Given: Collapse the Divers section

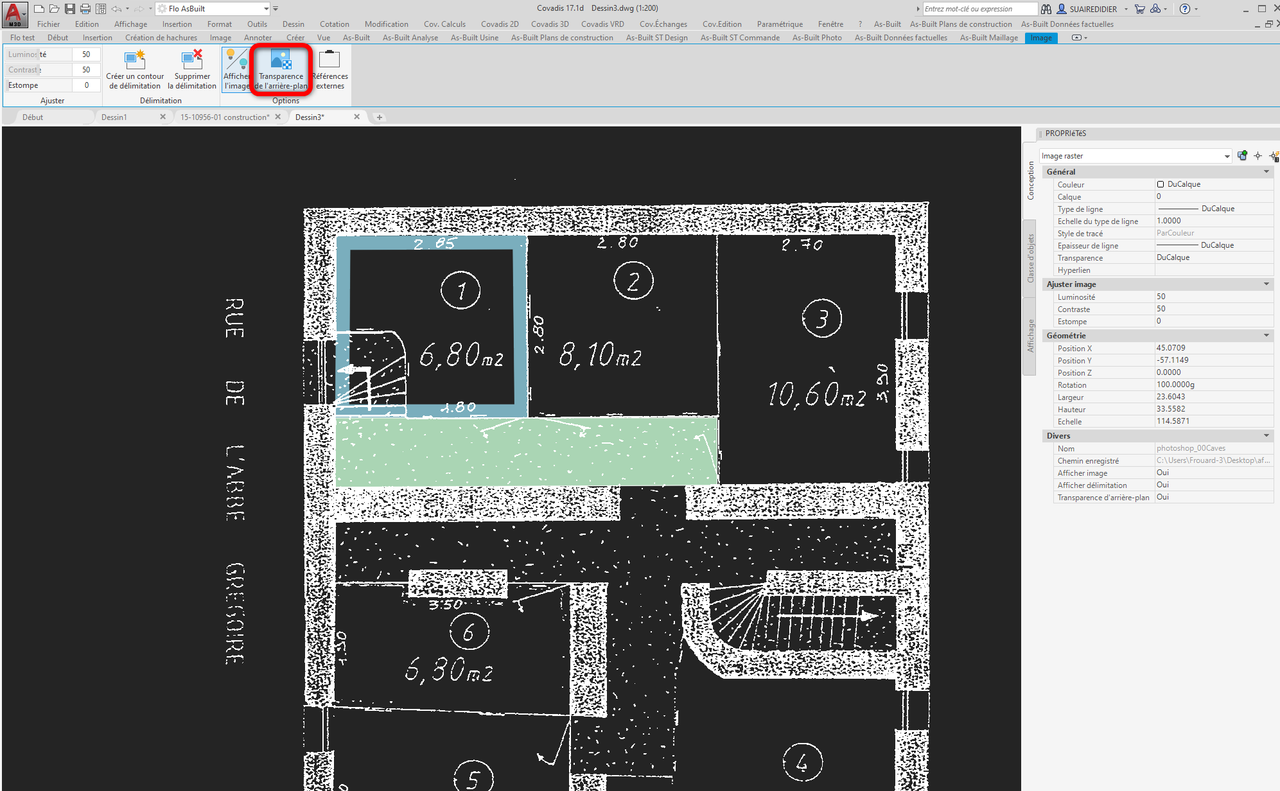Looking at the screenshot, I should 1267,436.
